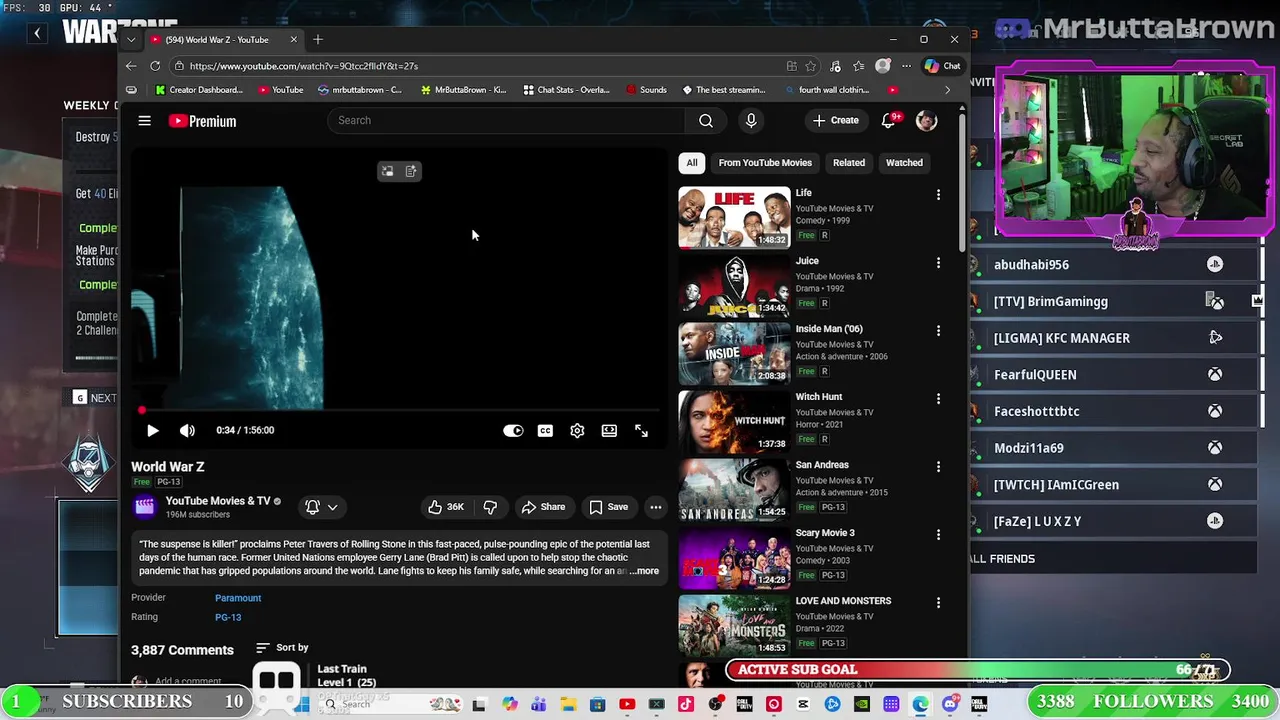The height and width of the screenshot is (720, 1280).
Task: Dislike the video
Action: coord(490,507)
